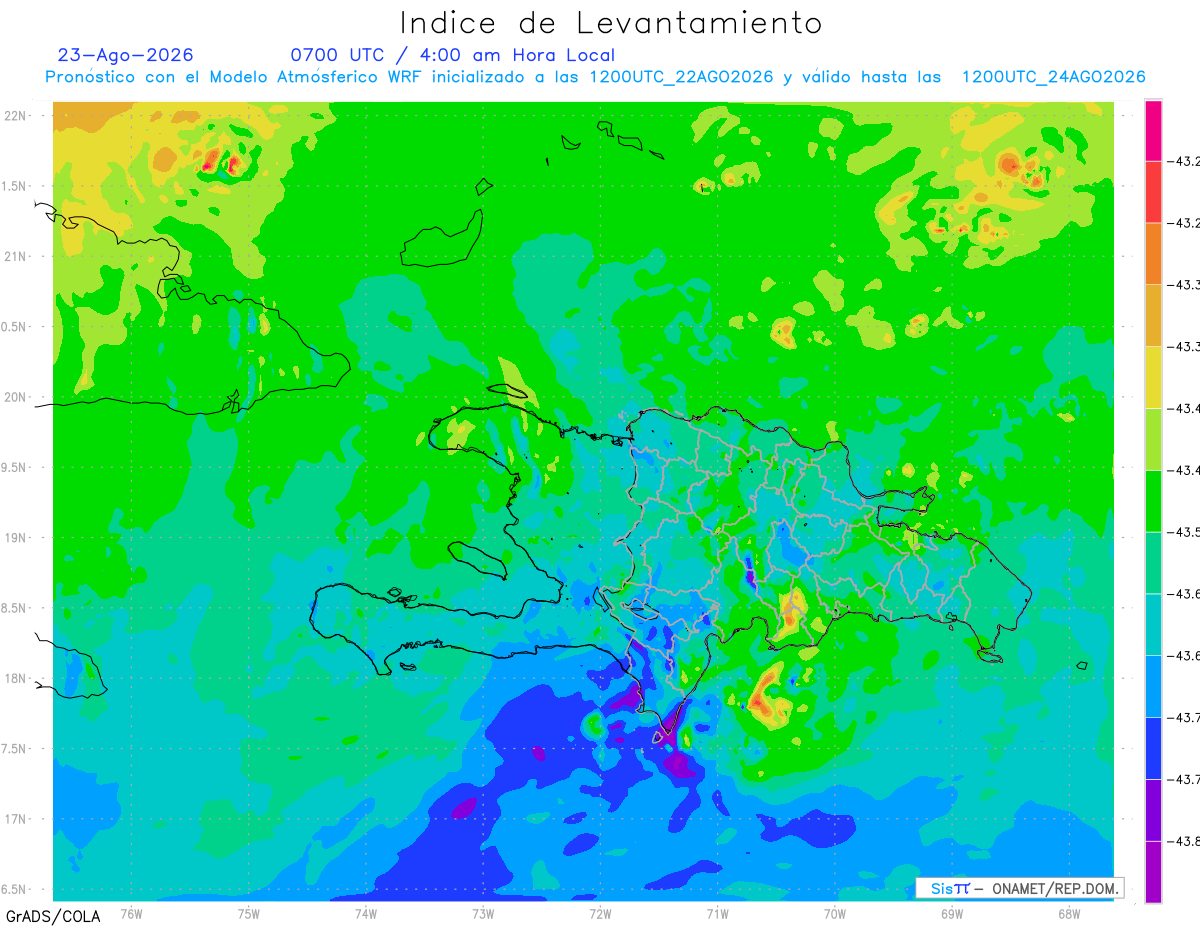Pick the red swatch in color legend
This screenshot has height=927, width=1200.
click(1153, 192)
